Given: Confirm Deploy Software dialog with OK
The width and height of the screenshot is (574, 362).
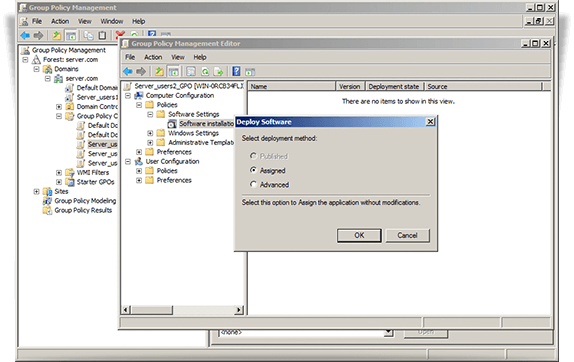Looking at the screenshot, I should pyautogui.click(x=359, y=235).
